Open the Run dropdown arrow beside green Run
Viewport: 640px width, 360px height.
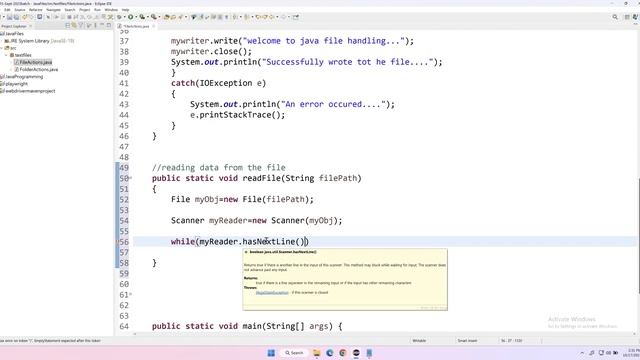pyautogui.click(x=136, y=17)
